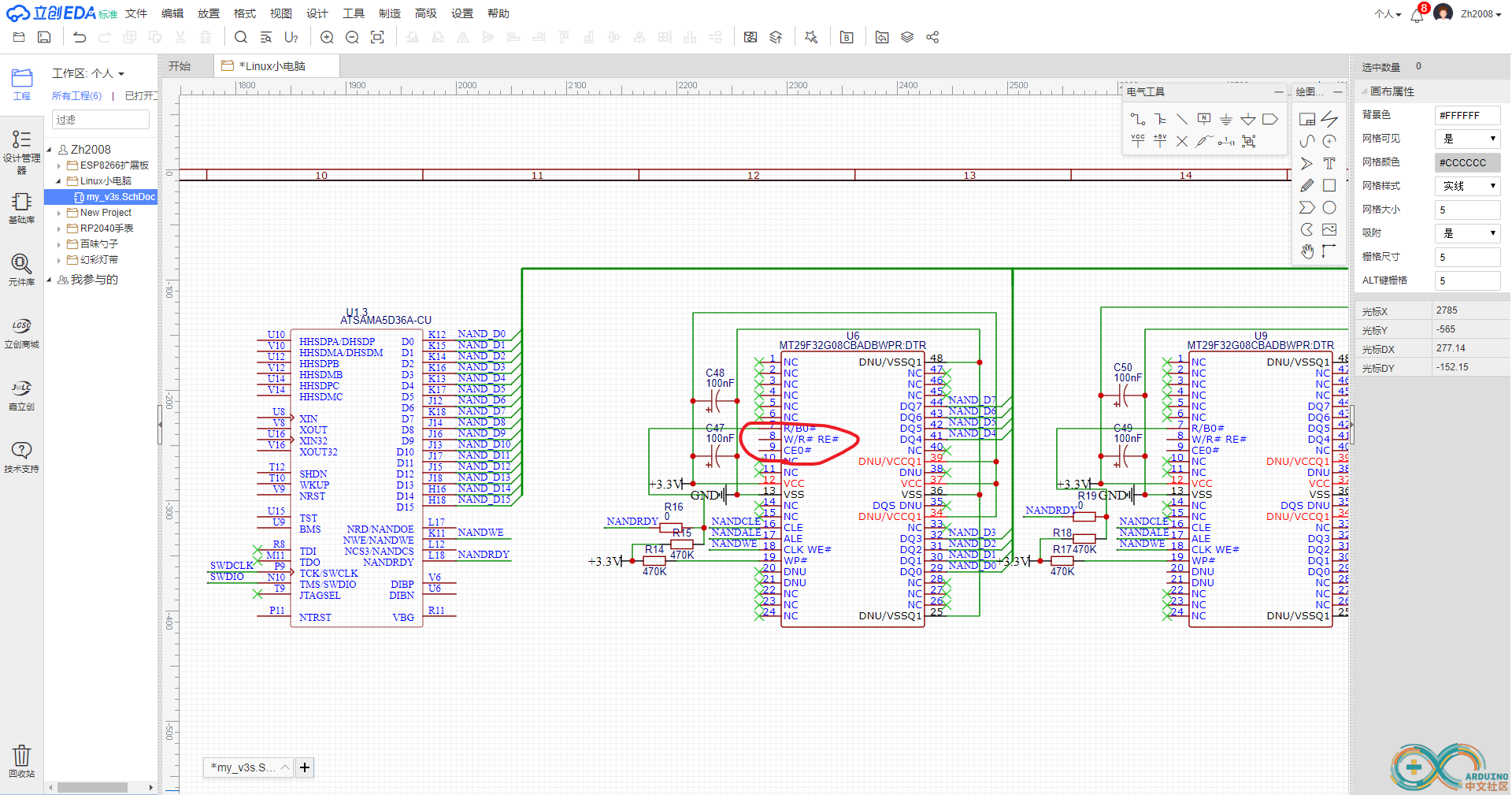This screenshot has width=1512, height=795.
Task: Collapse the Linux小电脑 project folder
Action: tap(59, 181)
